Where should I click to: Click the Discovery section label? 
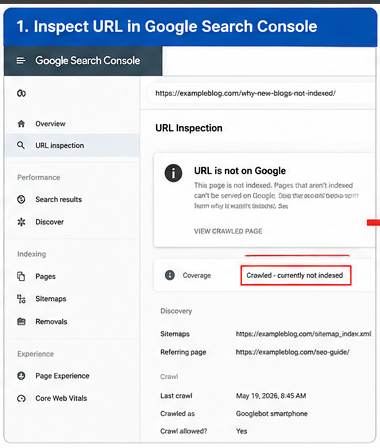coord(176,311)
